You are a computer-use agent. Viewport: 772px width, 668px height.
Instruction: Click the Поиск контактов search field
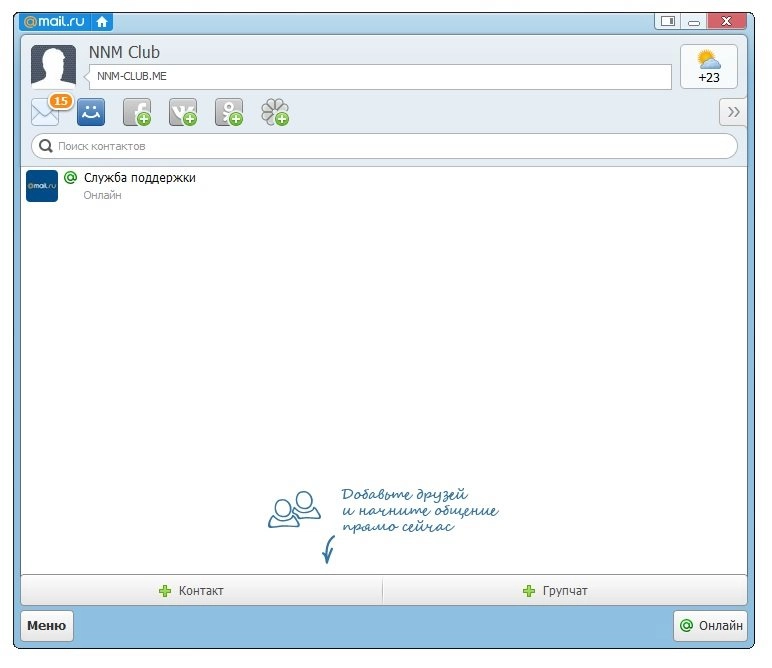384,146
